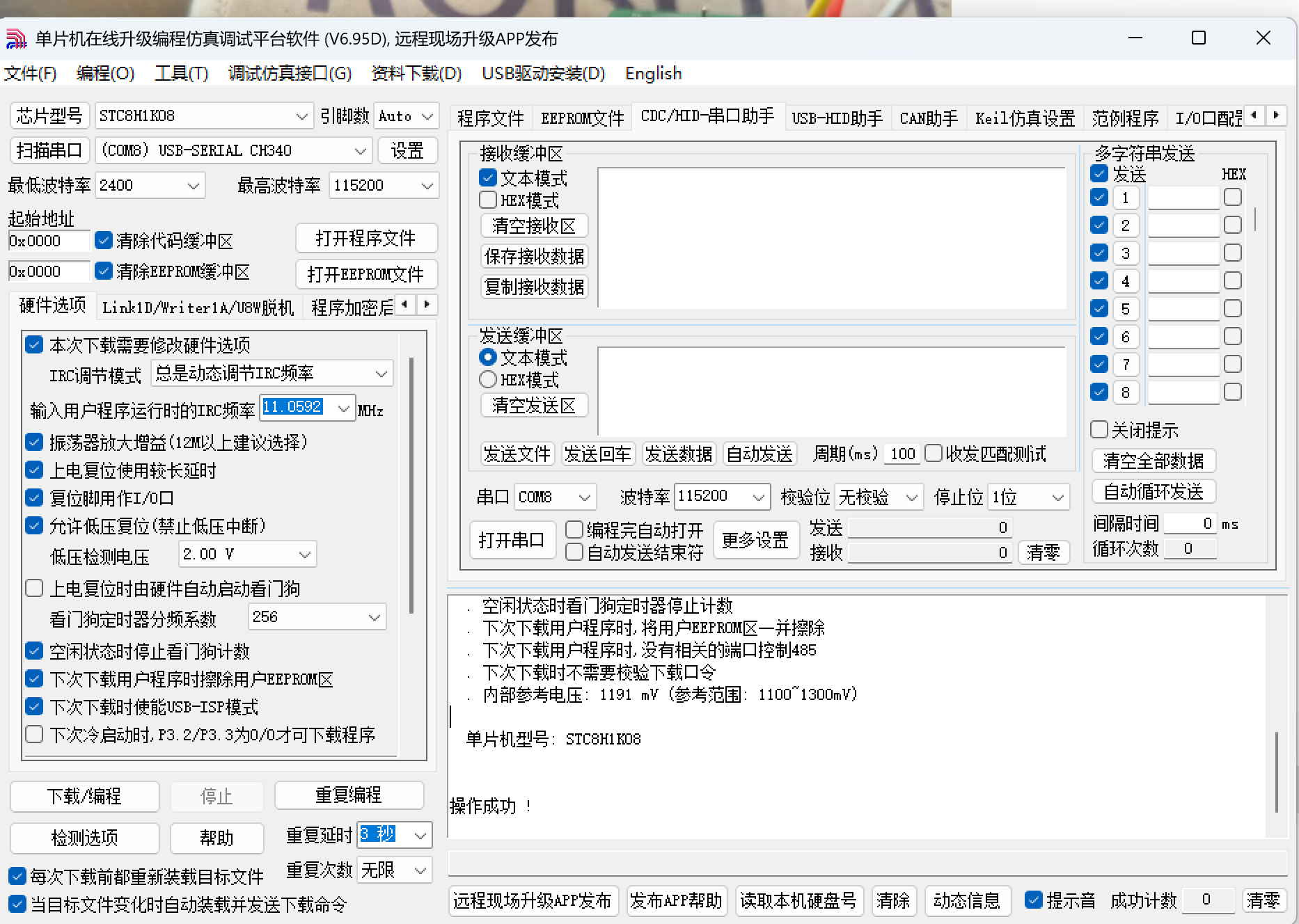This screenshot has width=1299, height=924.
Task: Open the 资料下载(D) menu
Action: [x=416, y=73]
